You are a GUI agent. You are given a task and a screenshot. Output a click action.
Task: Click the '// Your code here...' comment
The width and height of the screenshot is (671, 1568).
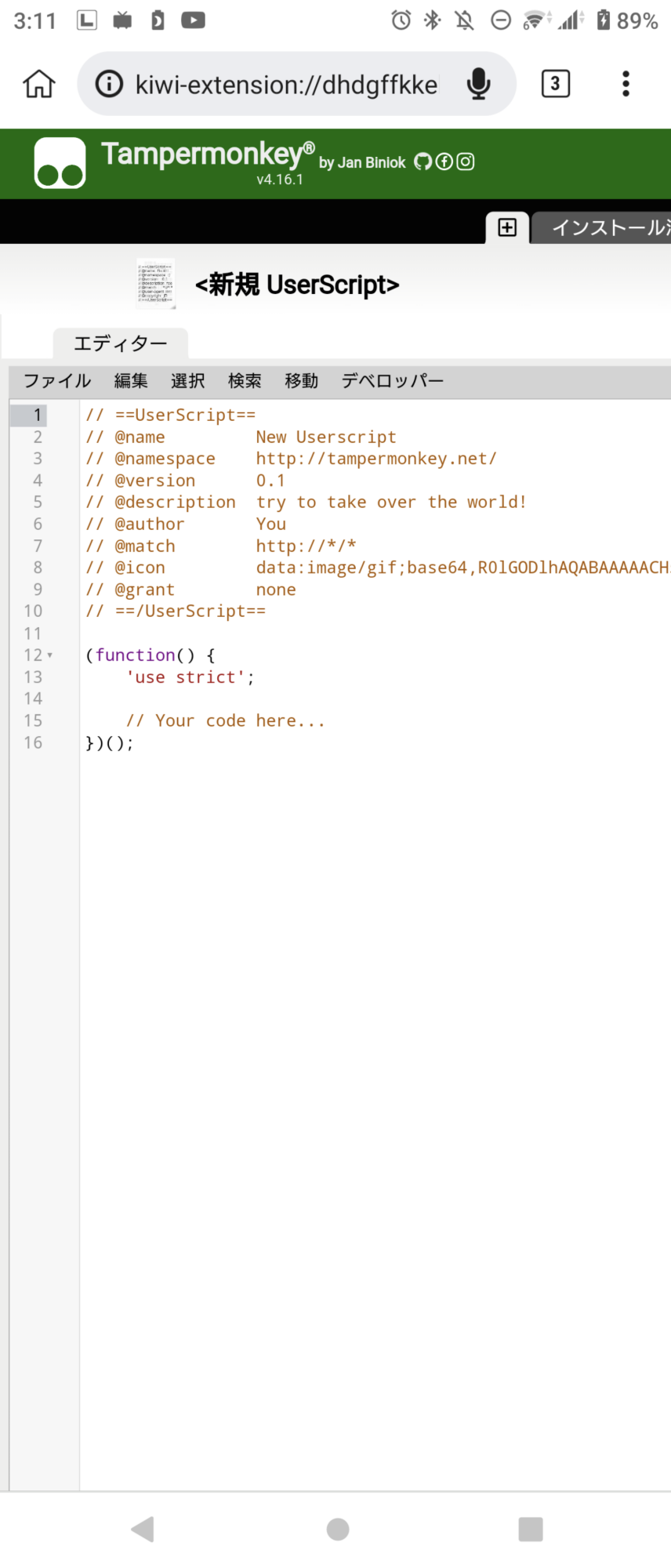pos(225,720)
